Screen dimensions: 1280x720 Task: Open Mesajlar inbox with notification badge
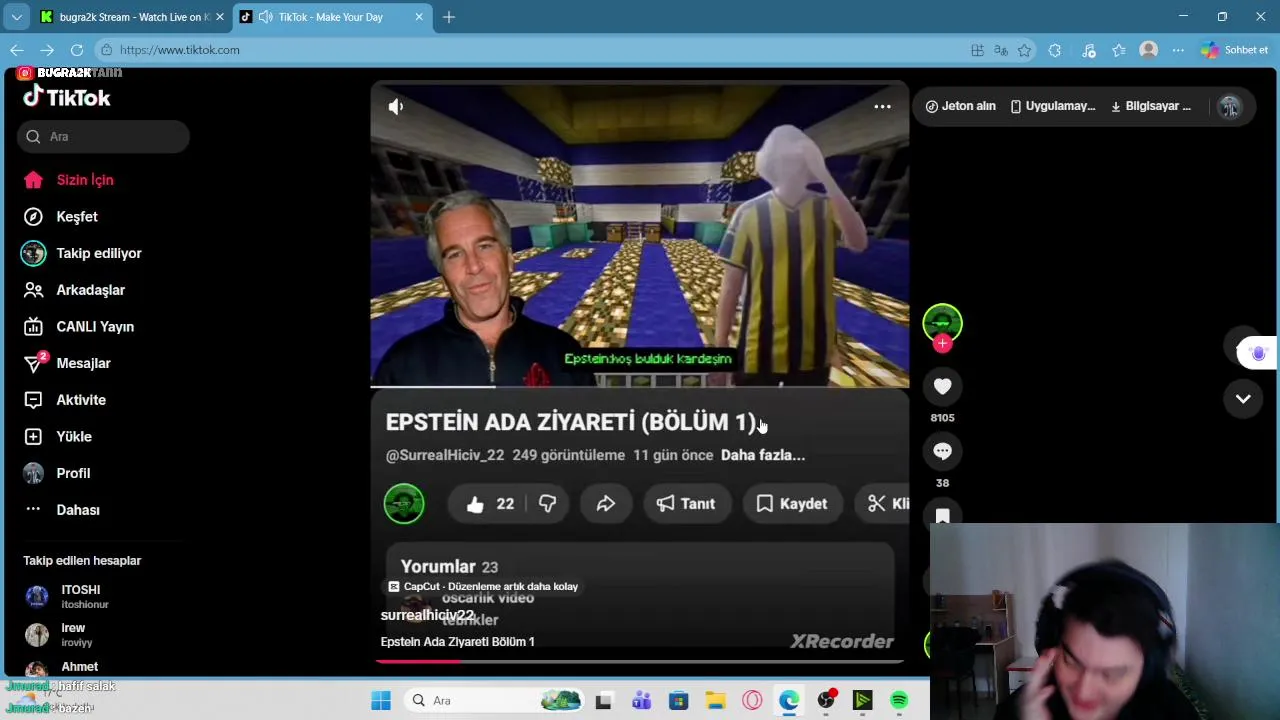(x=66, y=363)
